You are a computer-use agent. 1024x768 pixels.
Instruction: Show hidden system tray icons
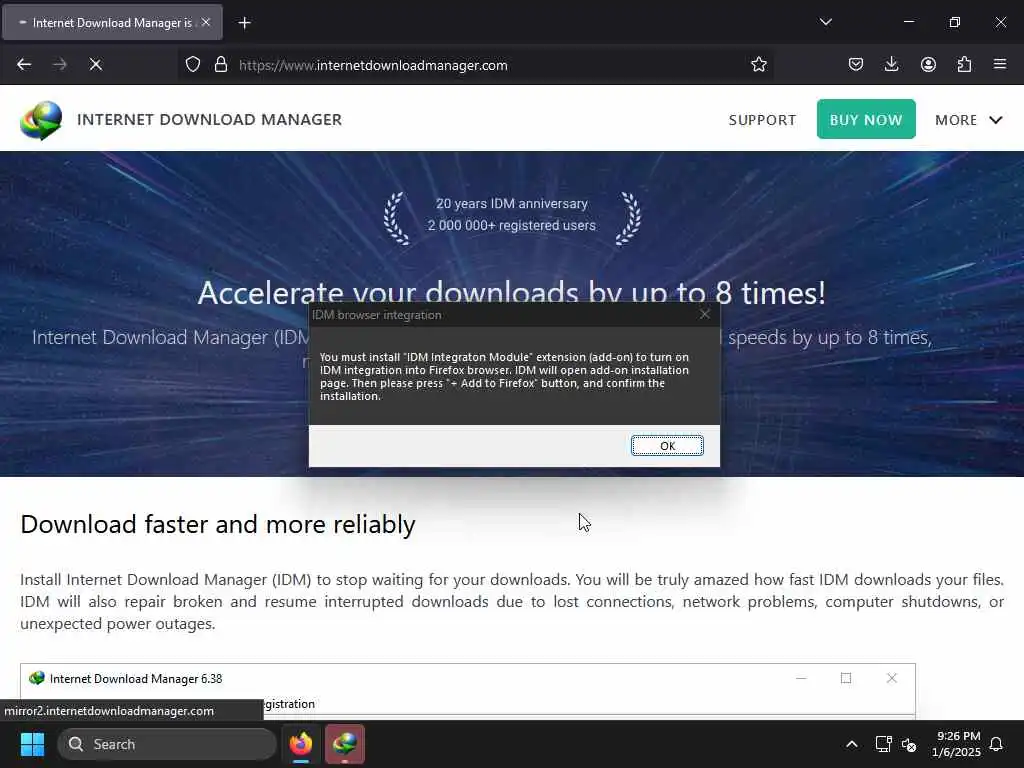pyautogui.click(x=852, y=744)
